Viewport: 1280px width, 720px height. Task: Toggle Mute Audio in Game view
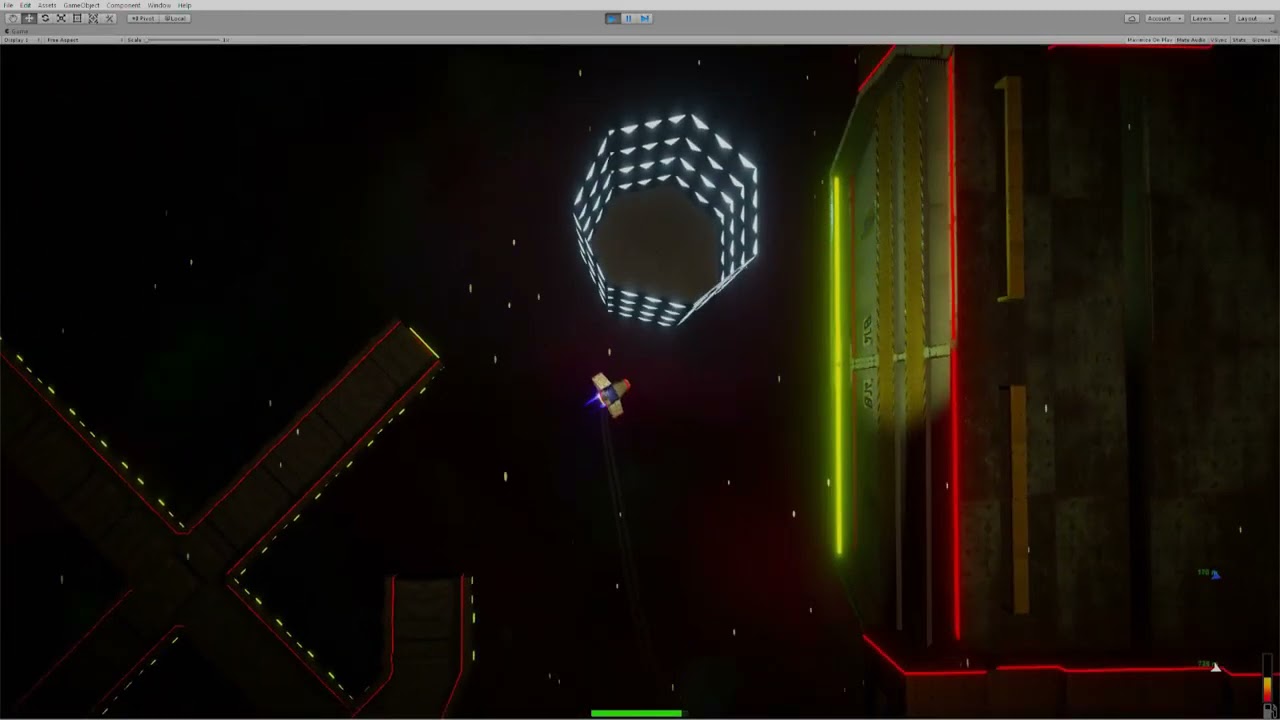coord(1190,40)
